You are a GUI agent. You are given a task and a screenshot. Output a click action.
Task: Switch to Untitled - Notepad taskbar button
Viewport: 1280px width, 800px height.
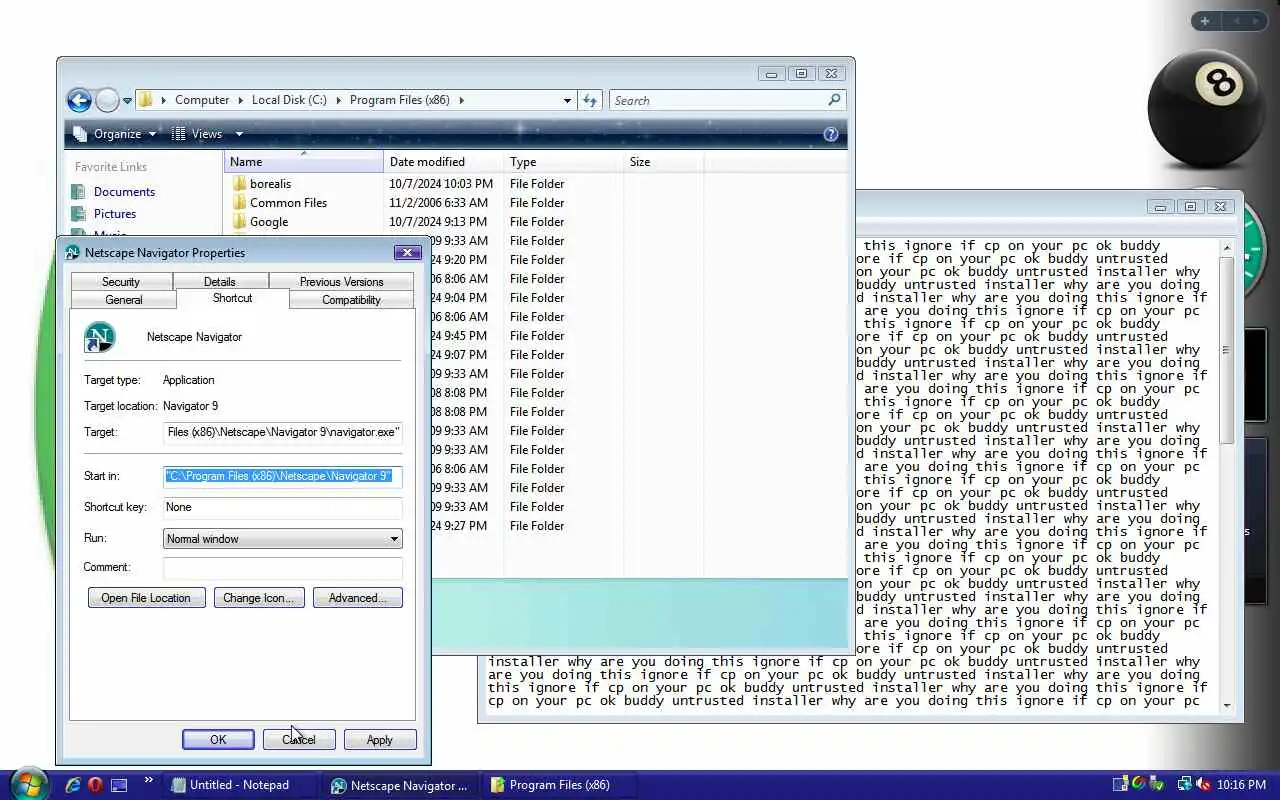(240, 785)
